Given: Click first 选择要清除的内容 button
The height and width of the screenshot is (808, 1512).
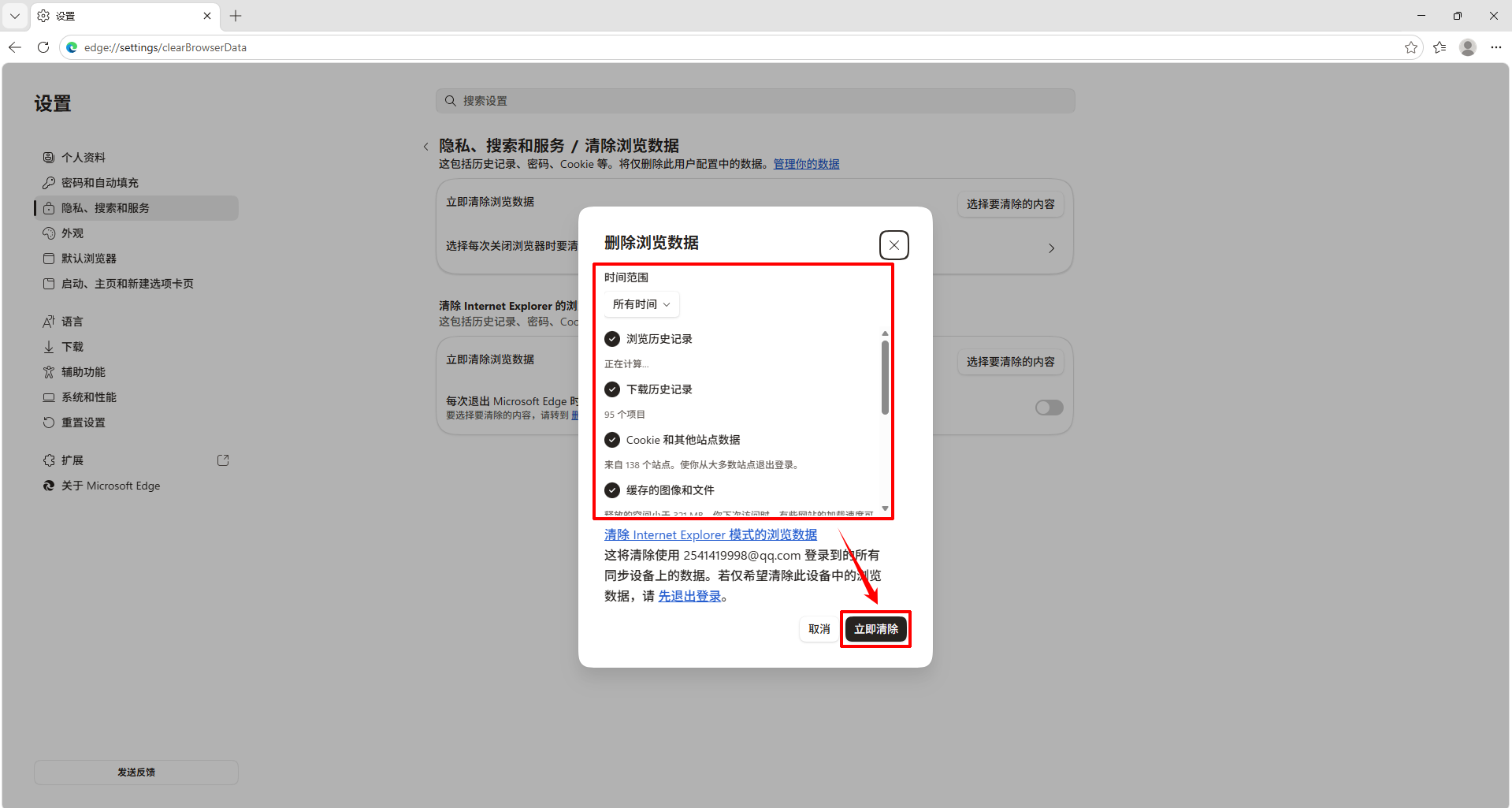Looking at the screenshot, I should [1010, 204].
